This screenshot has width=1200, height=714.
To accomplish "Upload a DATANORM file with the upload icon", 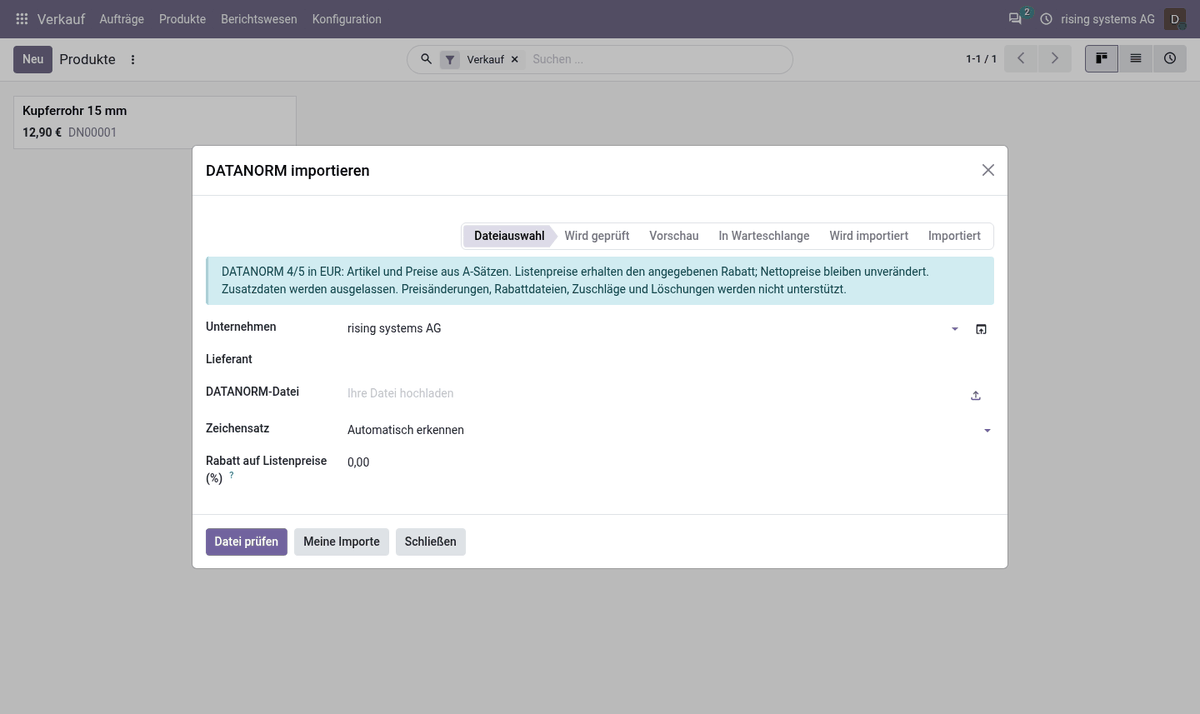I will [976, 395].
